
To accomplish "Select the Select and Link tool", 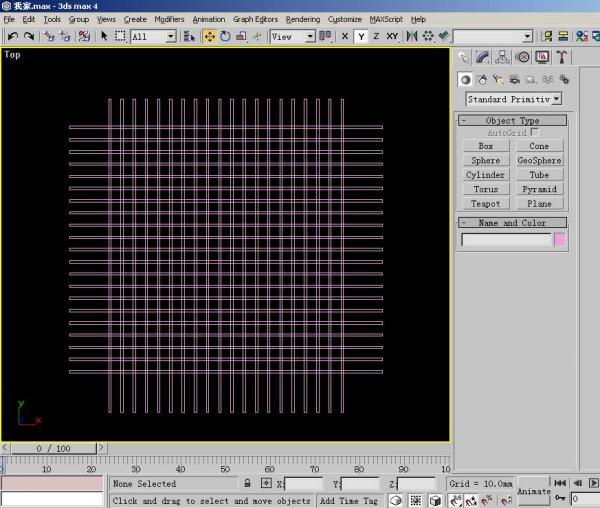I will [x=49, y=36].
